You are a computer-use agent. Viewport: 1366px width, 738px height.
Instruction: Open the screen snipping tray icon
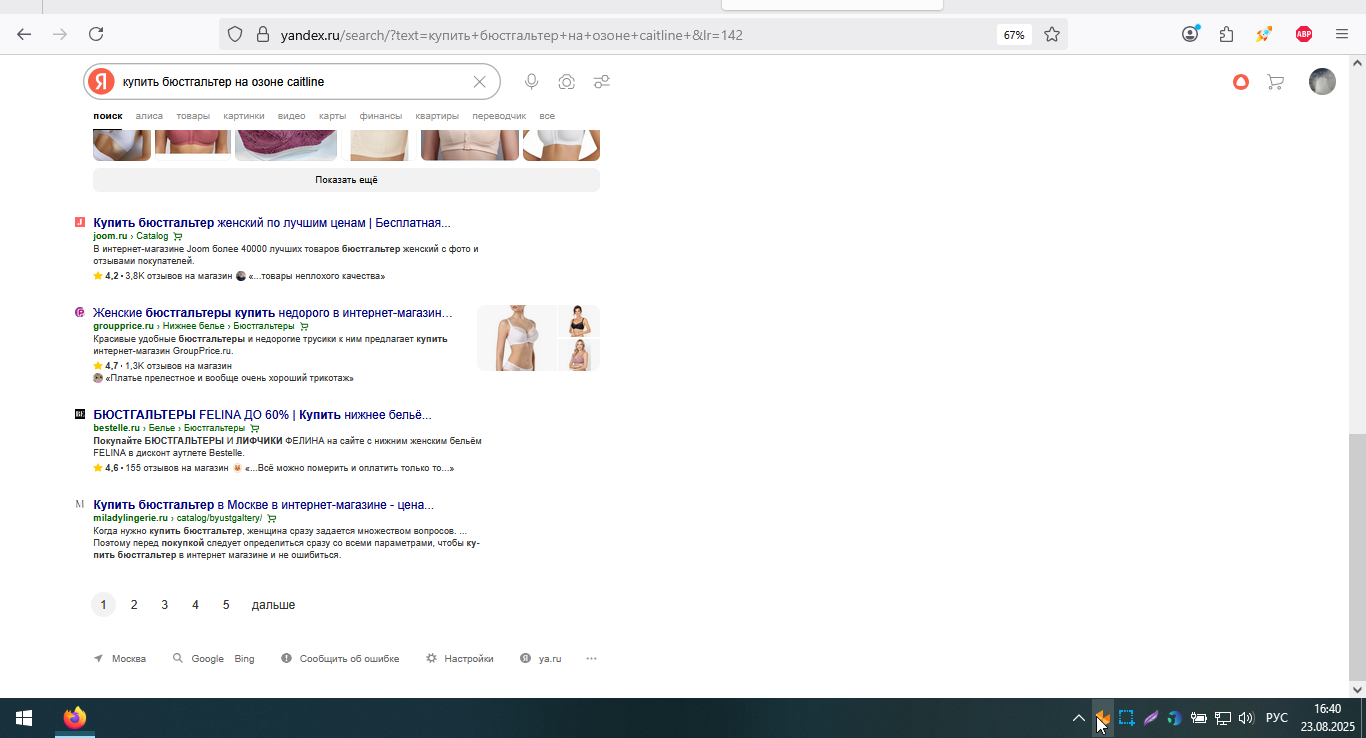coord(1126,718)
